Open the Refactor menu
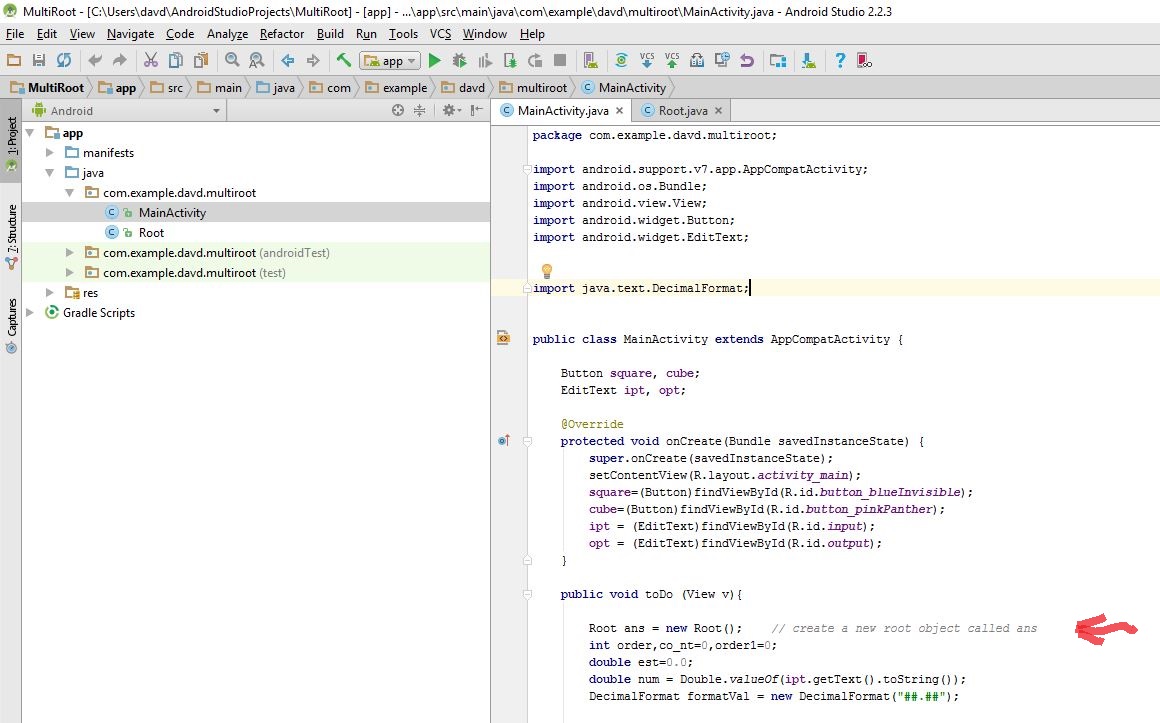This screenshot has height=723, width=1160. (x=282, y=34)
